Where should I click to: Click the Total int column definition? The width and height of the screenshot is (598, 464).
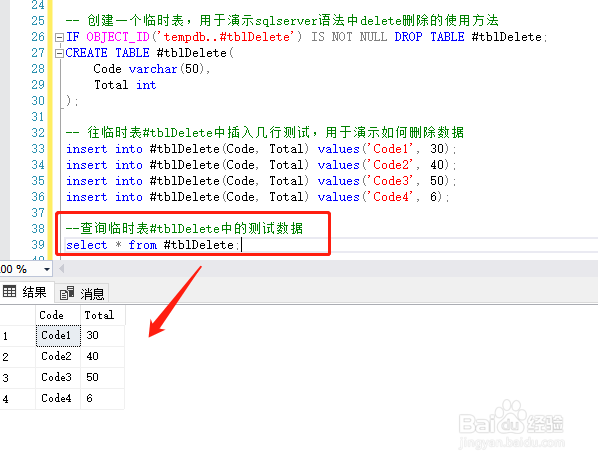[125, 85]
